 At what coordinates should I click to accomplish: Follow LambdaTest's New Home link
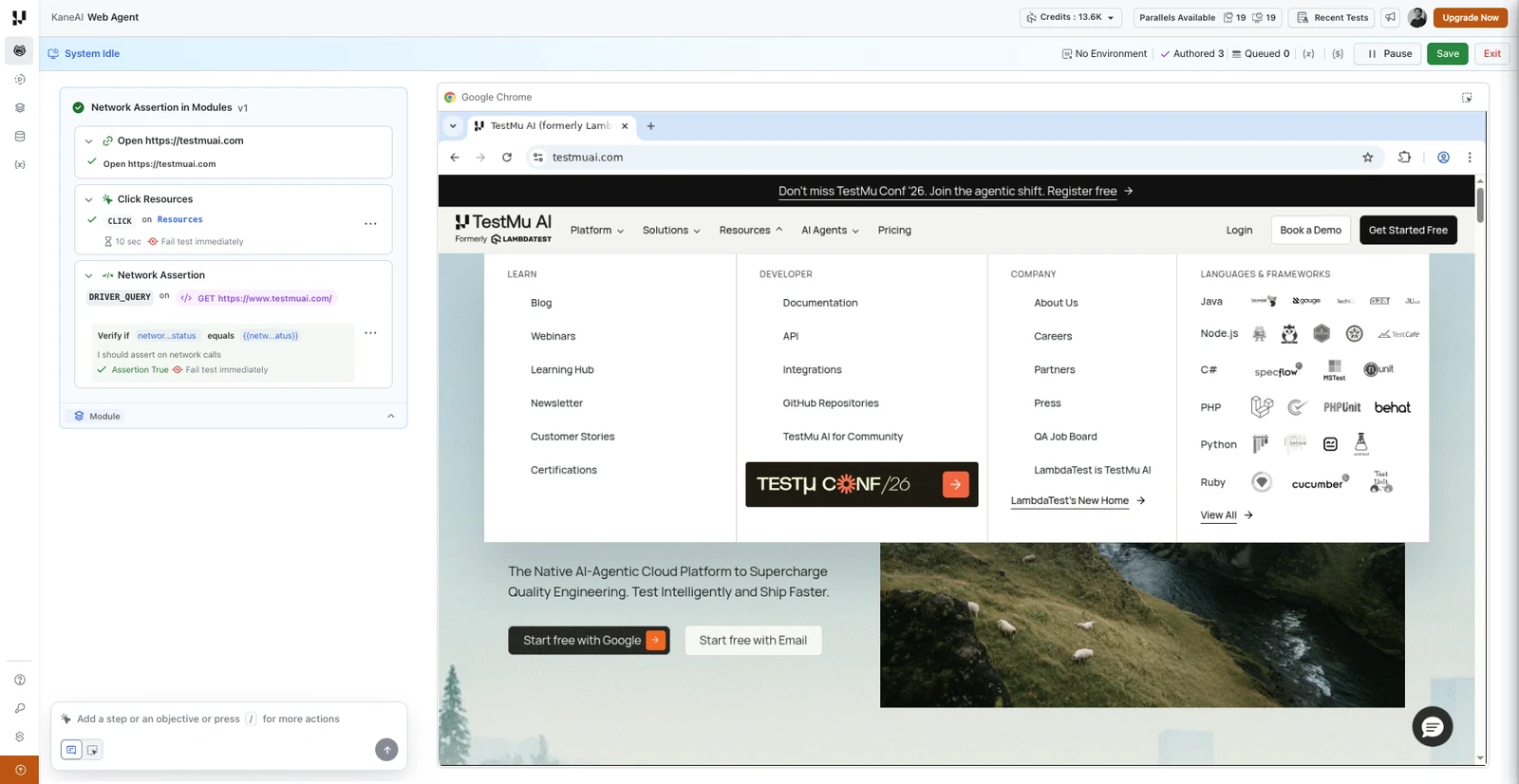point(1078,501)
